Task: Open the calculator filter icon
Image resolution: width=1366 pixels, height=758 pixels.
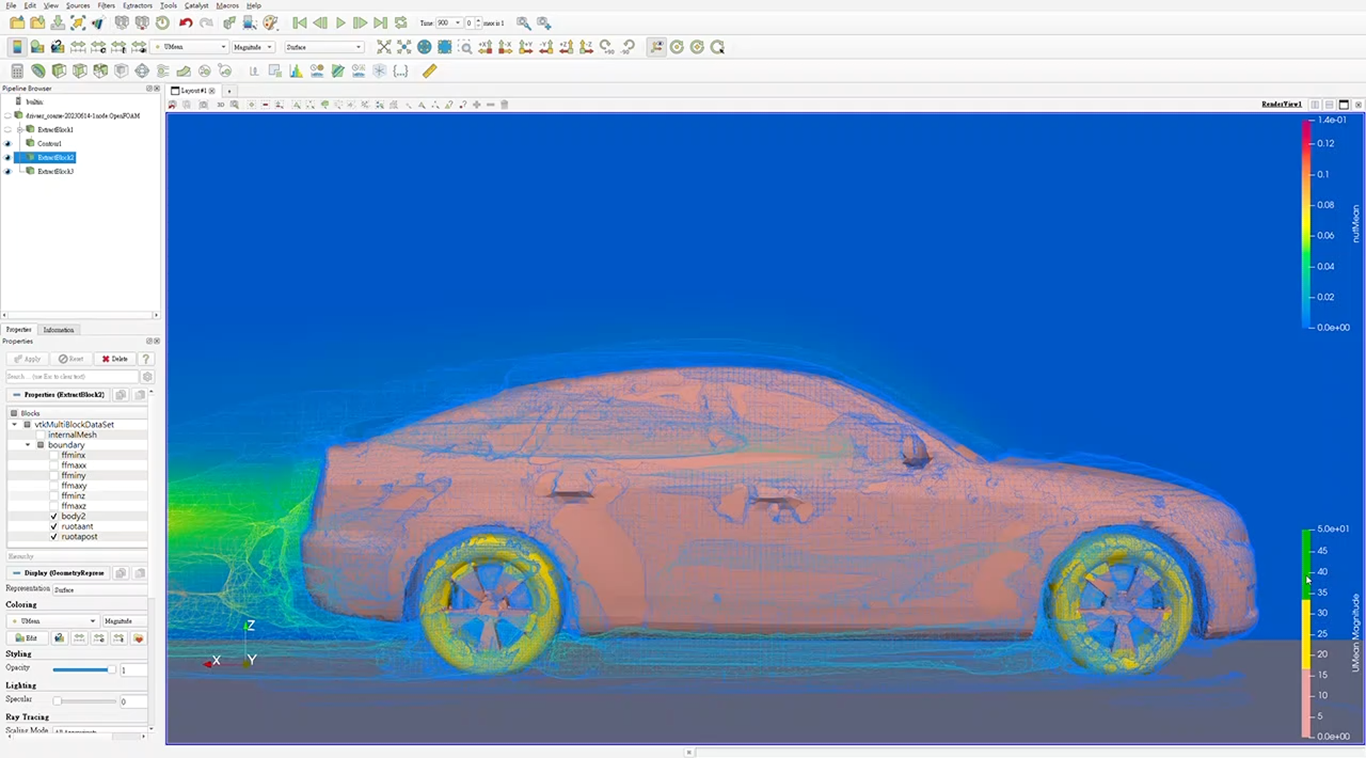Action: pyautogui.click(x=17, y=71)
